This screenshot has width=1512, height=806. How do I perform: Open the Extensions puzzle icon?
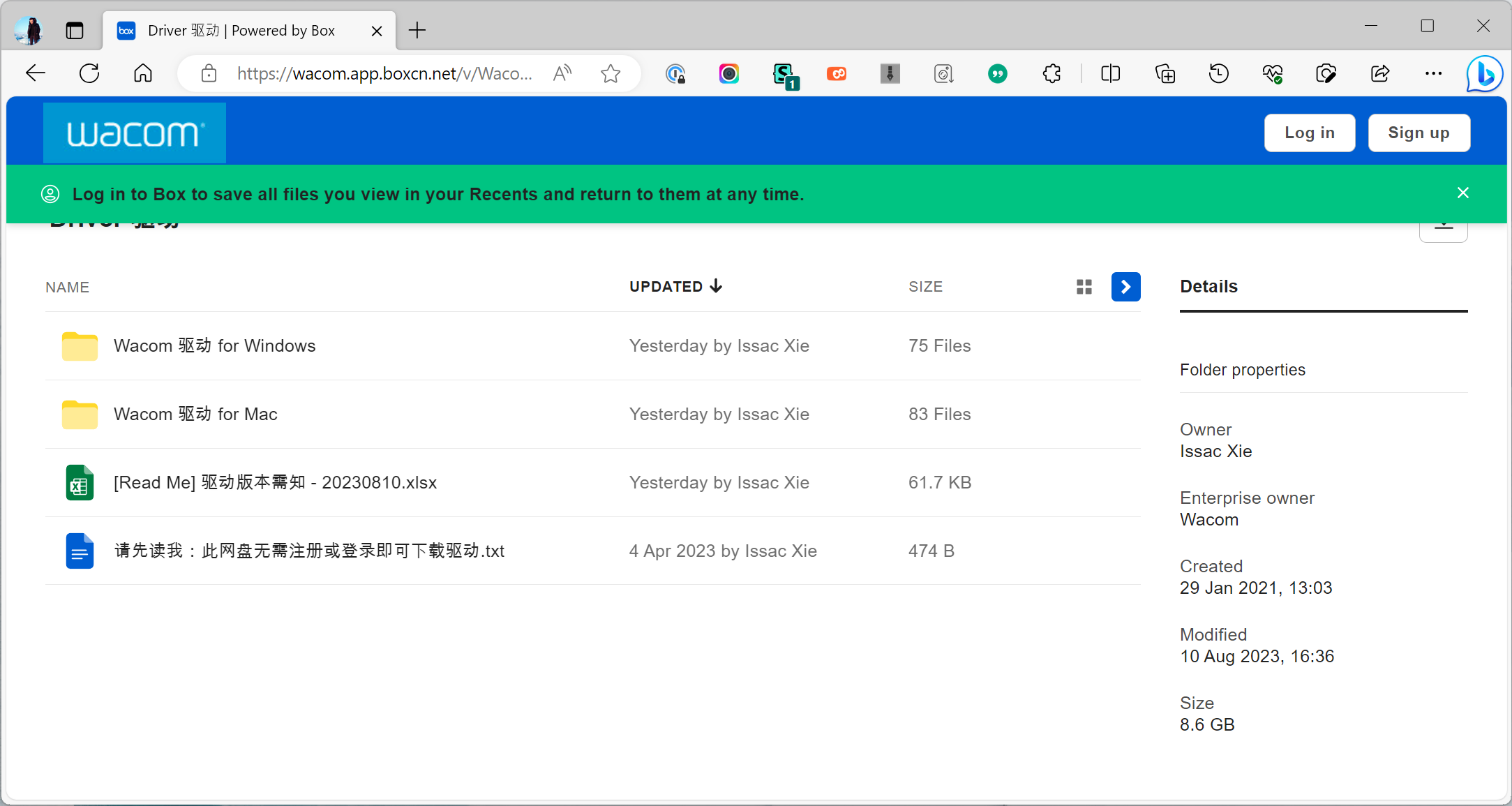pyautogui.click(x=1051, y=73)
